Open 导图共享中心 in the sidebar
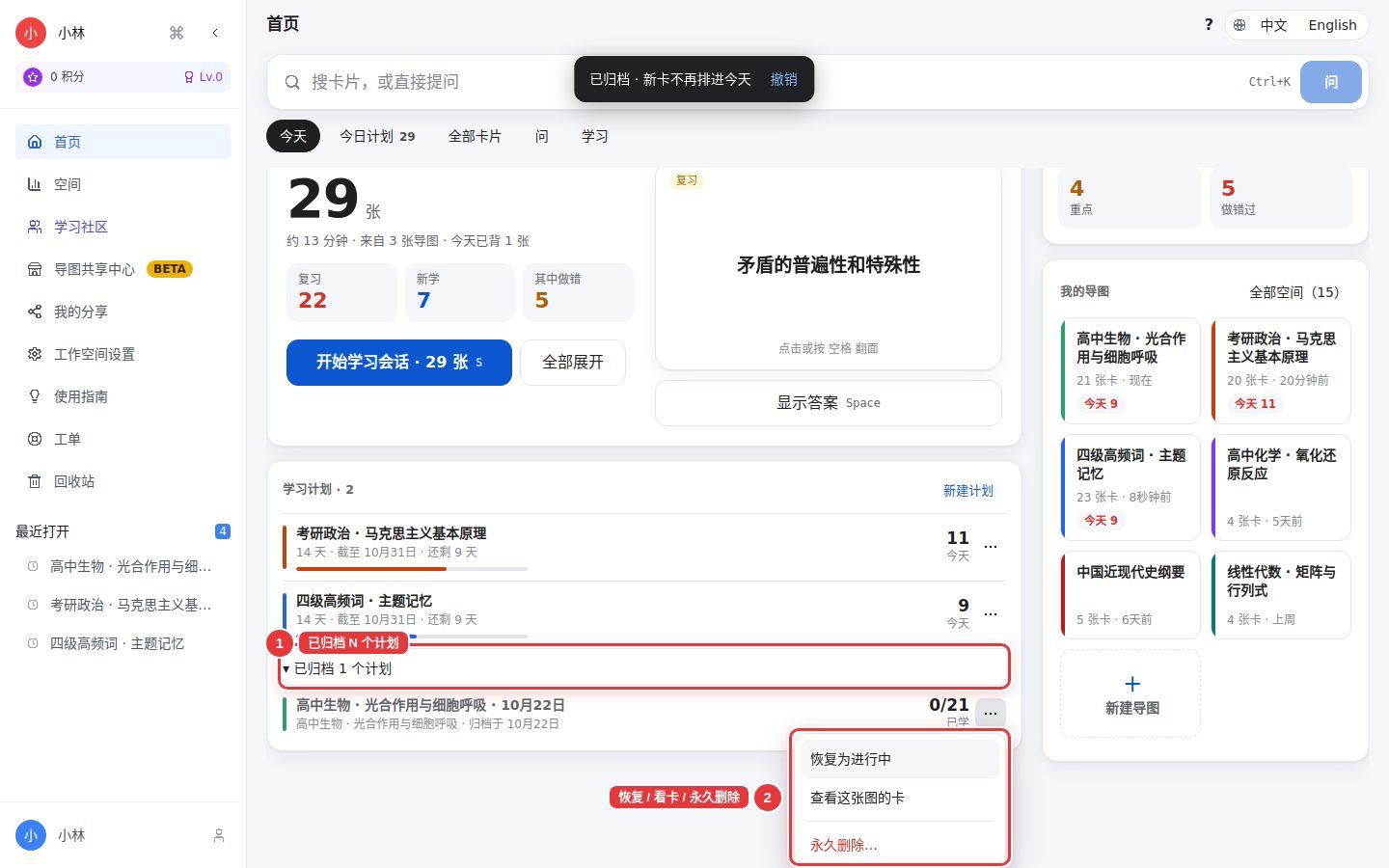This screenshot has width=1389, height=868. [123, 269]
